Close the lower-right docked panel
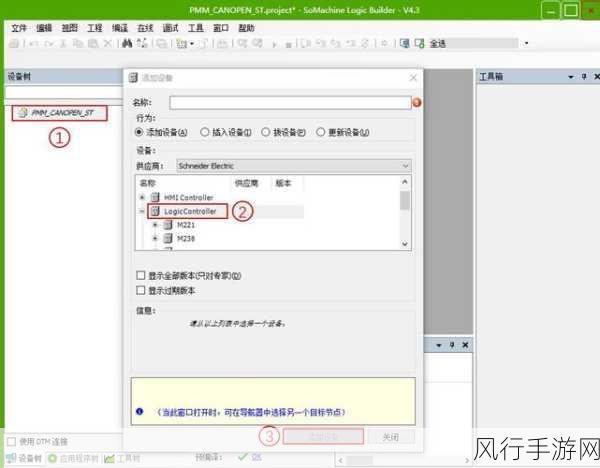The width and height of the screenshot is (600, 468). (465, 345)
